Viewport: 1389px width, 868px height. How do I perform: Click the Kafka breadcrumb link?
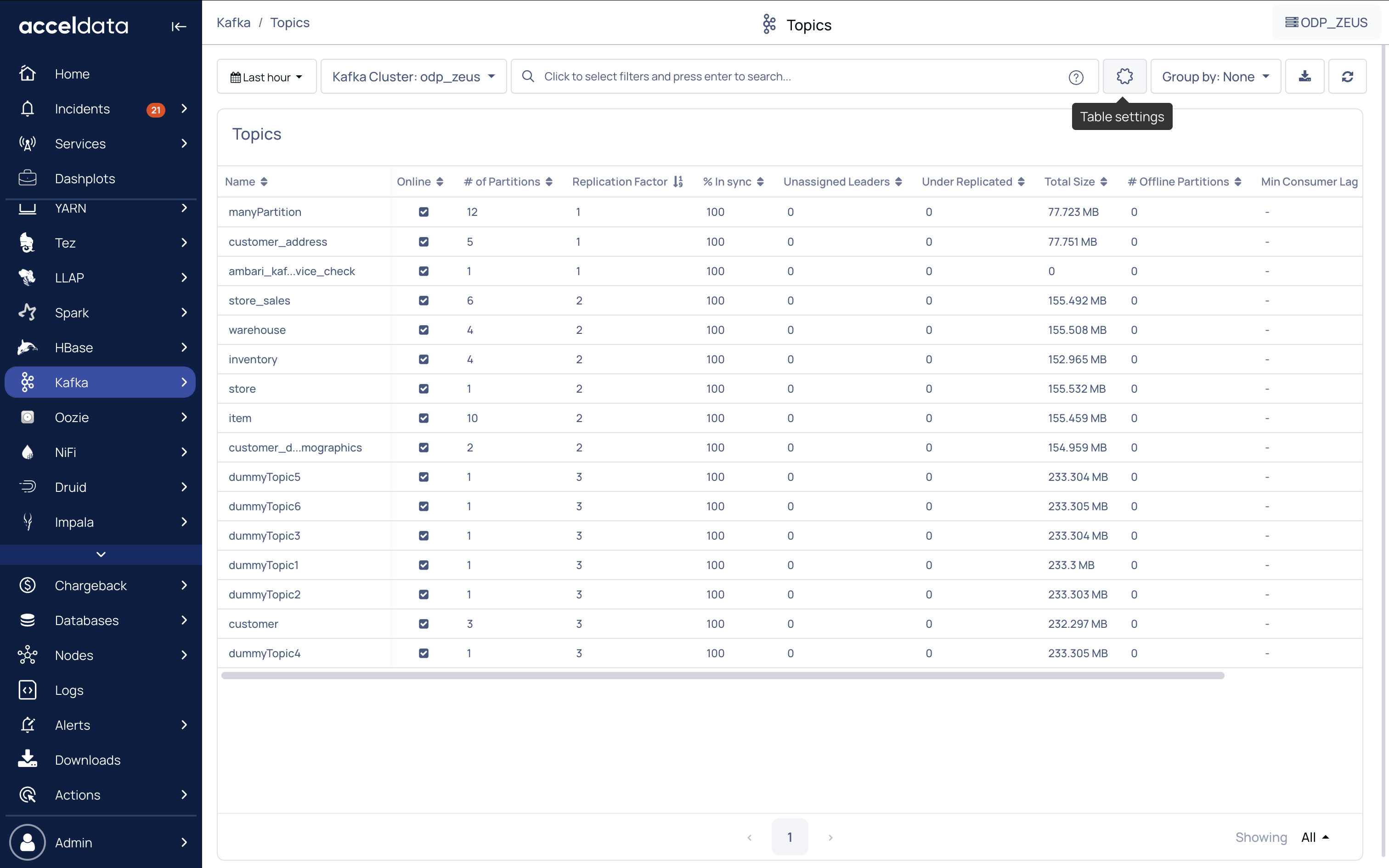click(233, 23)
